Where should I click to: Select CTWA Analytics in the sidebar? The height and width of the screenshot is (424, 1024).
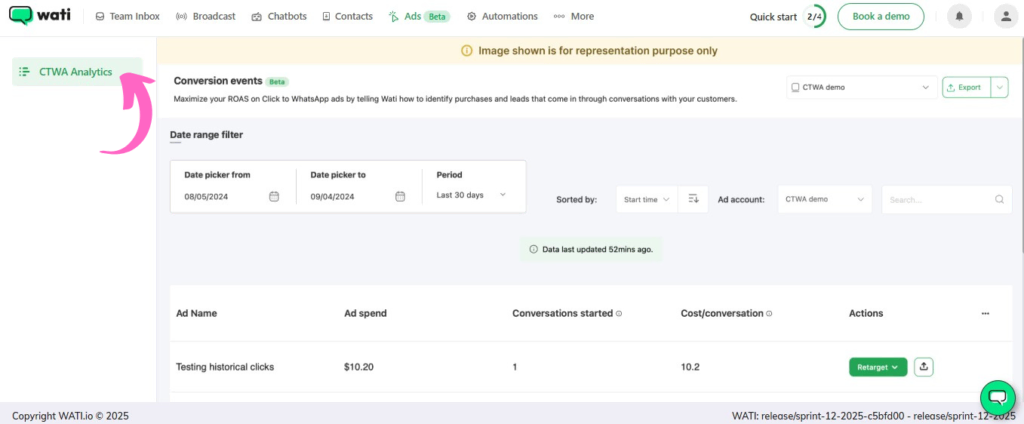coord(76,72)
